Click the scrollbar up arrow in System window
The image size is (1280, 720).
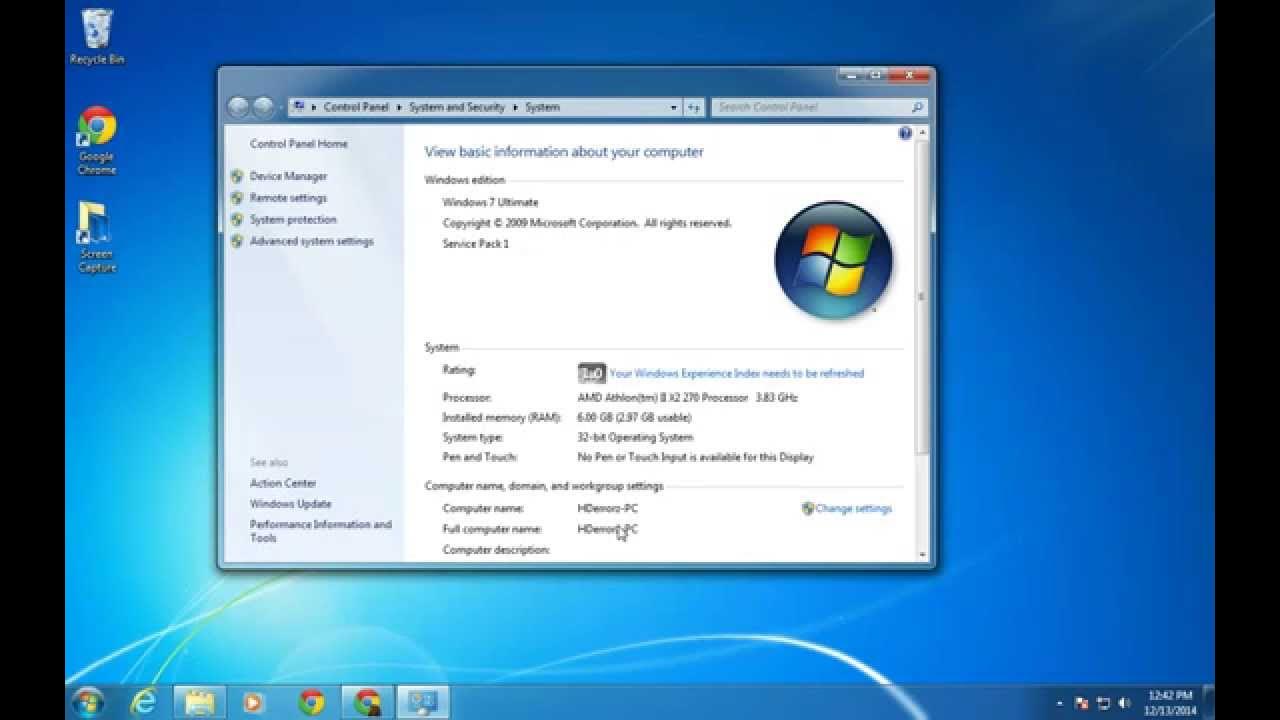tap(922, 132)
